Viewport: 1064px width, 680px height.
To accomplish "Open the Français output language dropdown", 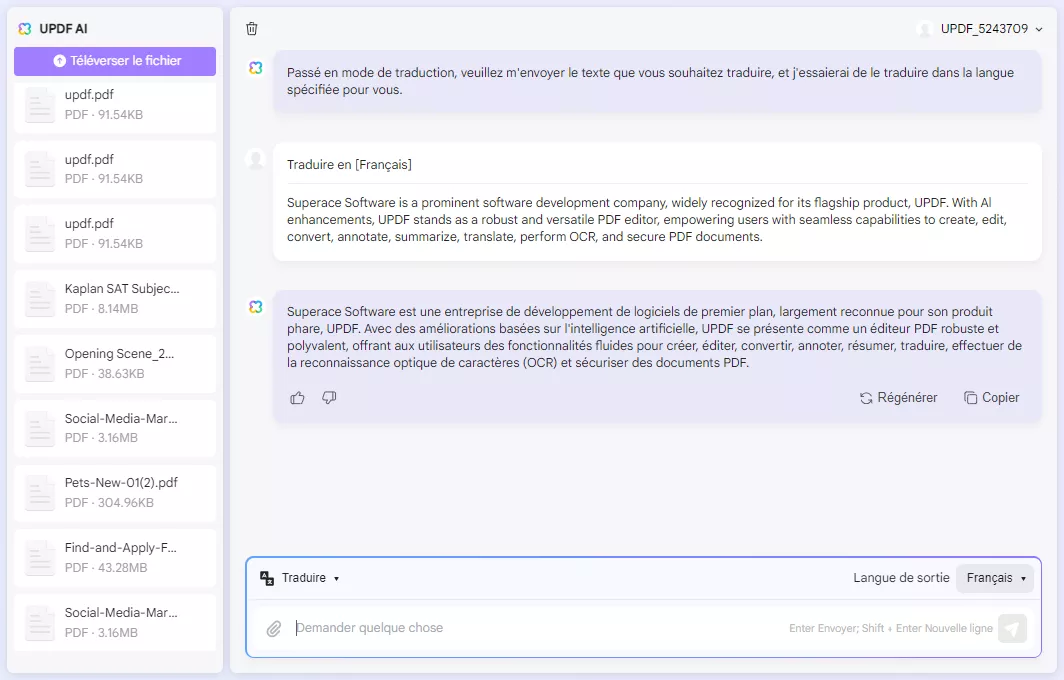I will 994,578.
